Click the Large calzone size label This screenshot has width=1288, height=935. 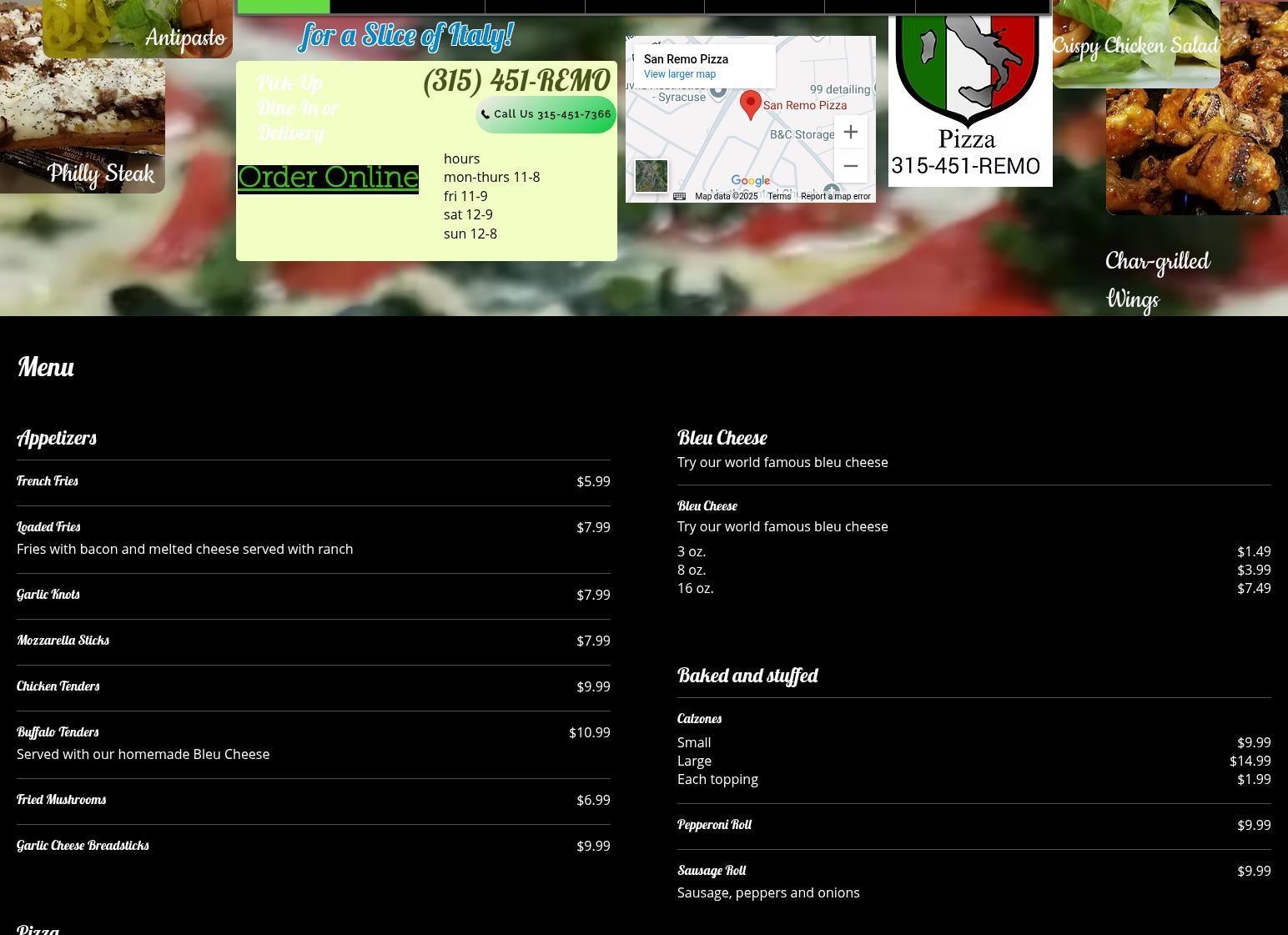coord(694,761)
